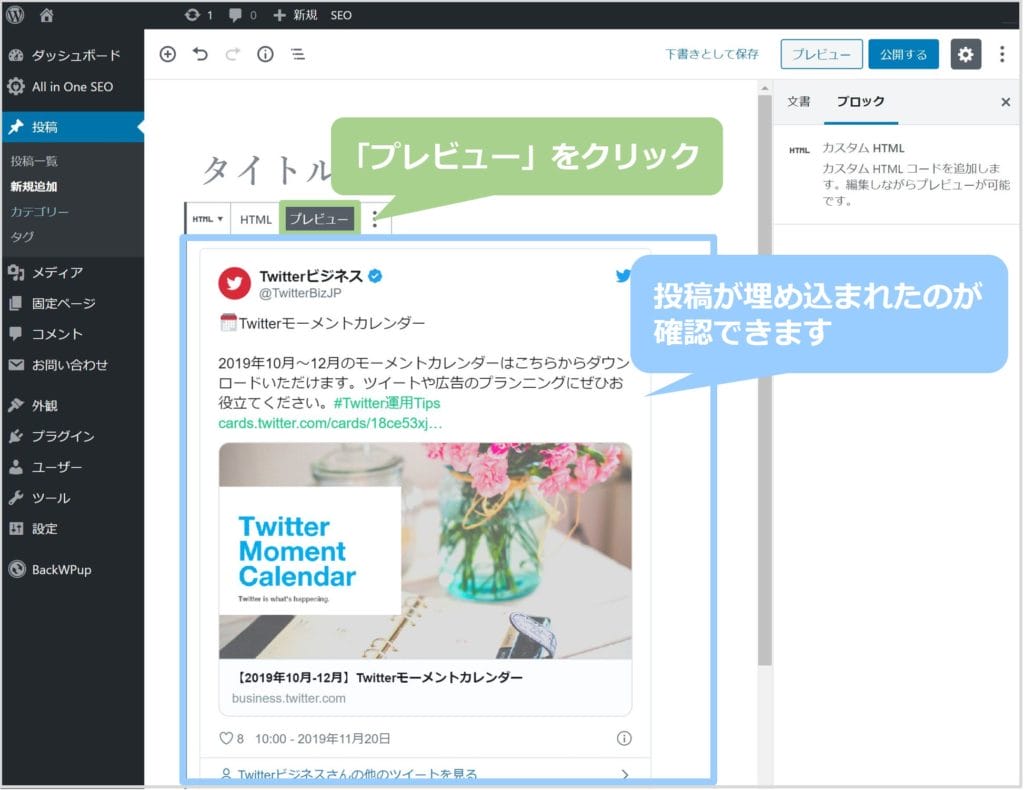
Task: Open the site home icon in admin bar
Action: coord(46,15)
